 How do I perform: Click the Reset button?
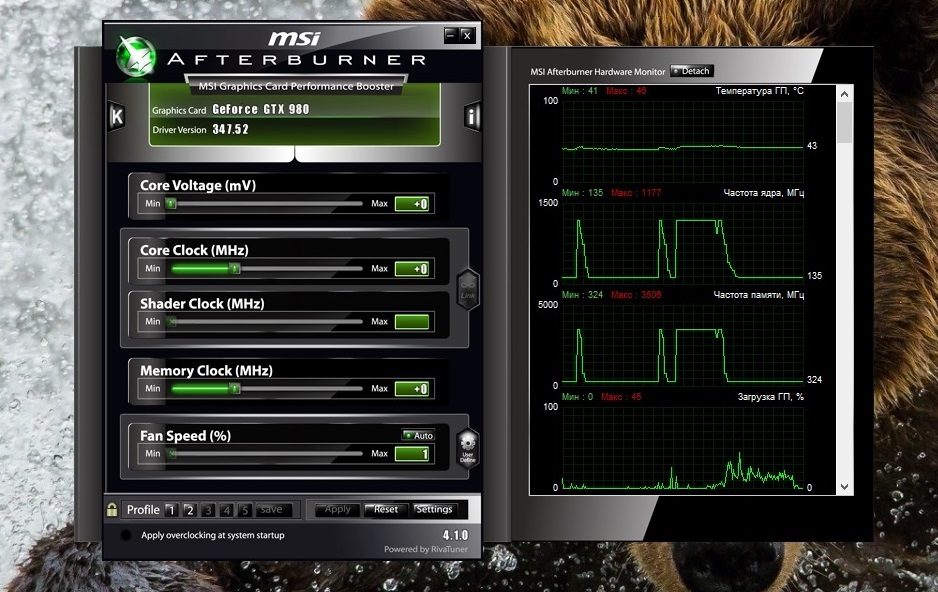point(386,509)
